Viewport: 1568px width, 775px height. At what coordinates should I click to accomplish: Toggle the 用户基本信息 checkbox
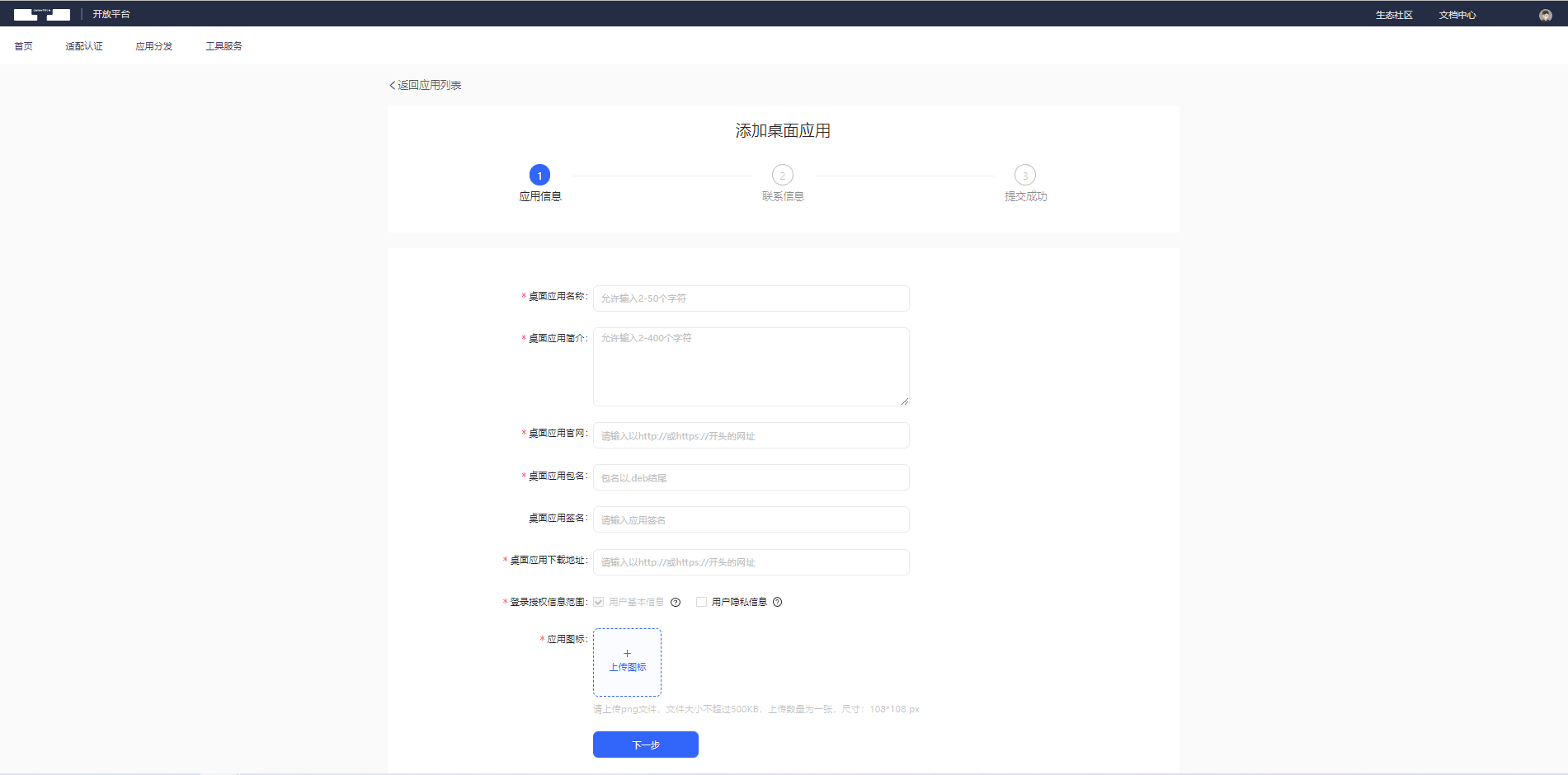(x=599, y=602)
